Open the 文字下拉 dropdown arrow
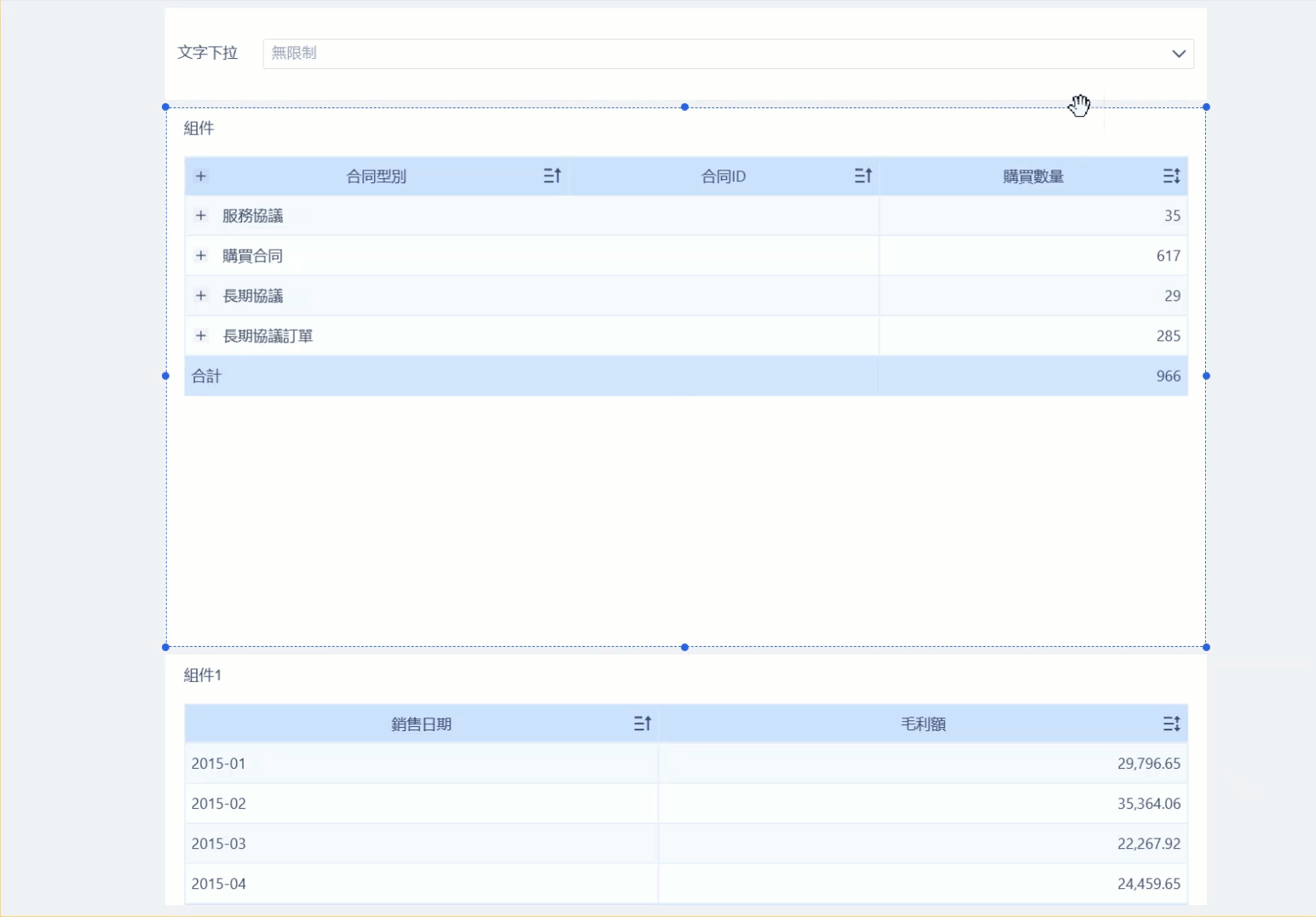Screen dimensions: 1316x917 1178,54
